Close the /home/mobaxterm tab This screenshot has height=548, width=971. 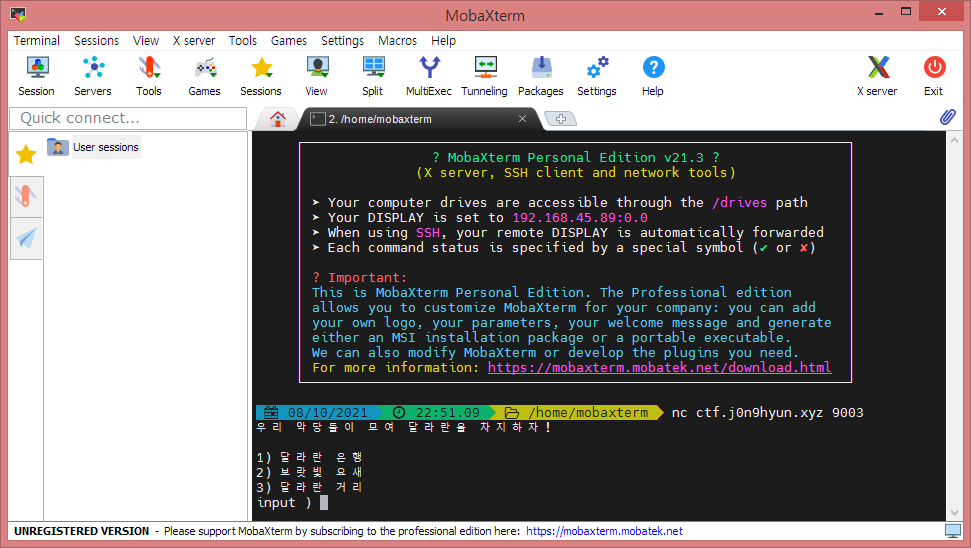click(523, 118)
